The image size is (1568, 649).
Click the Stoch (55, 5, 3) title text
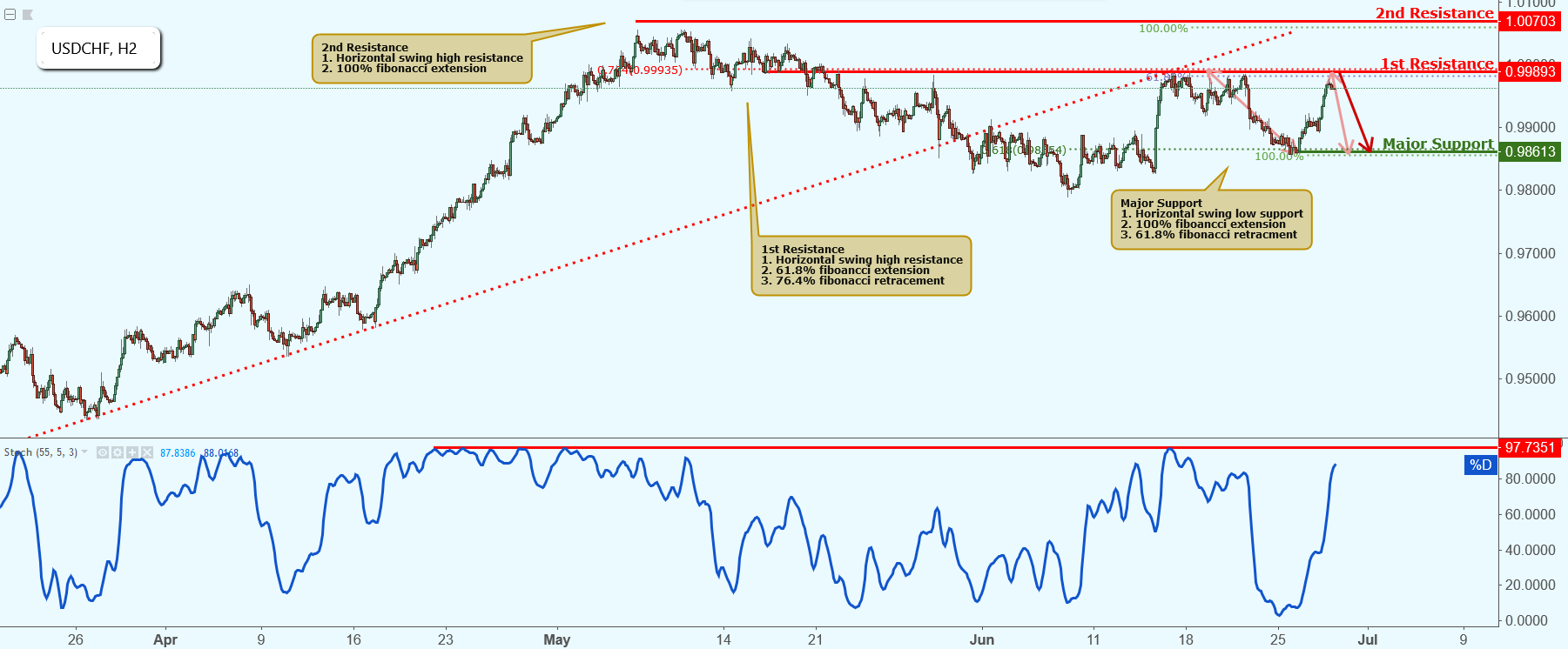[x=40, y=452]
